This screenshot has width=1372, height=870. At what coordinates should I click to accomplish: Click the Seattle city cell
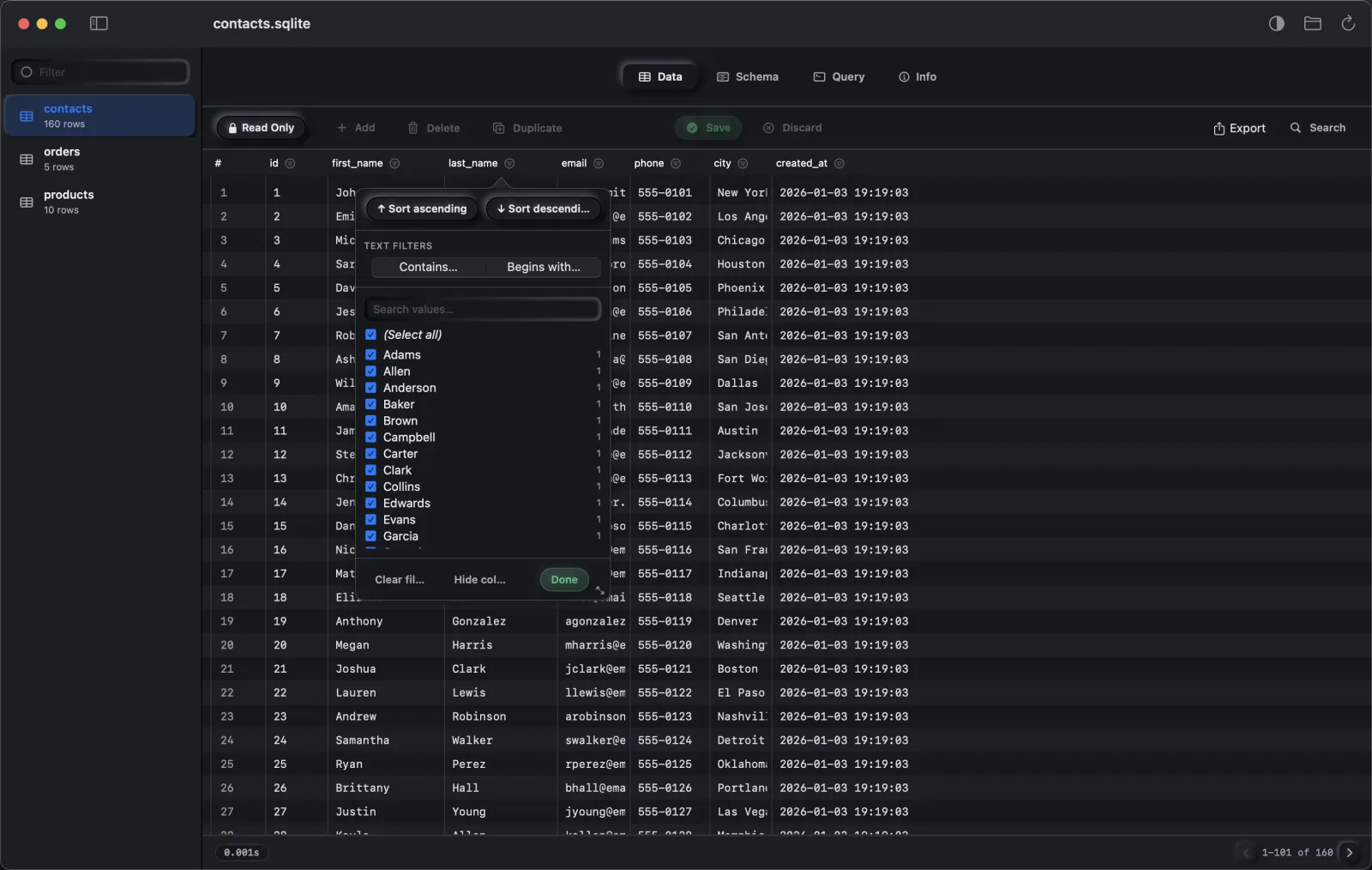741,597
